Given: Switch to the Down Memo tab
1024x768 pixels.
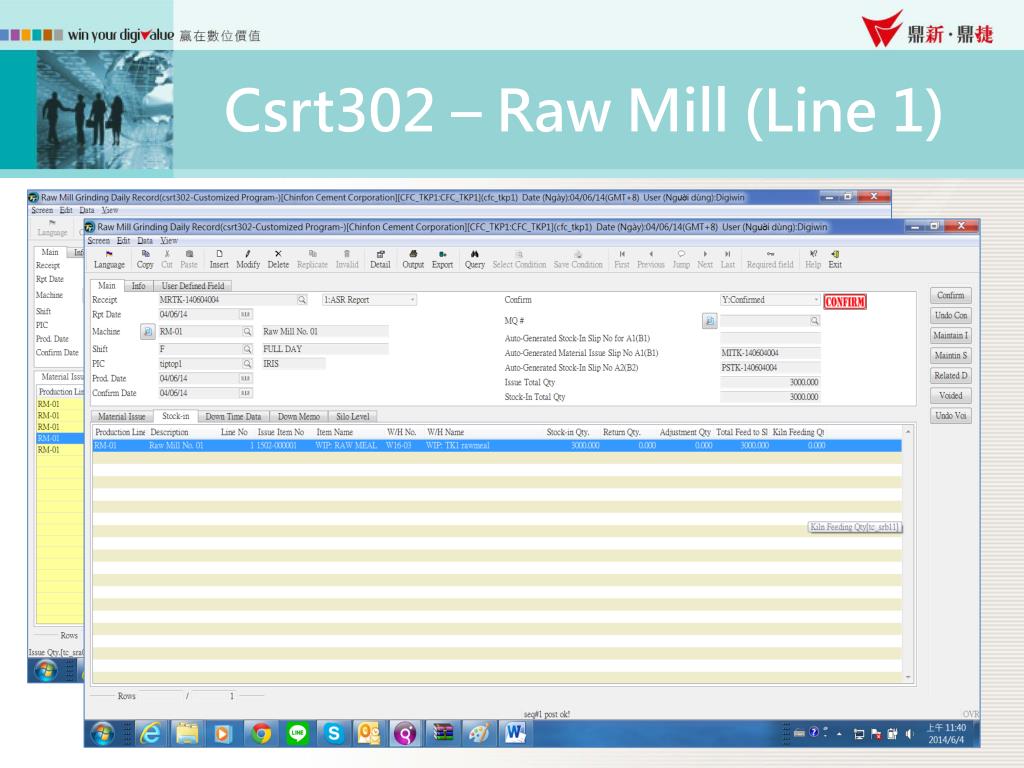Looking at the screenshot, I should coord(298,417).
